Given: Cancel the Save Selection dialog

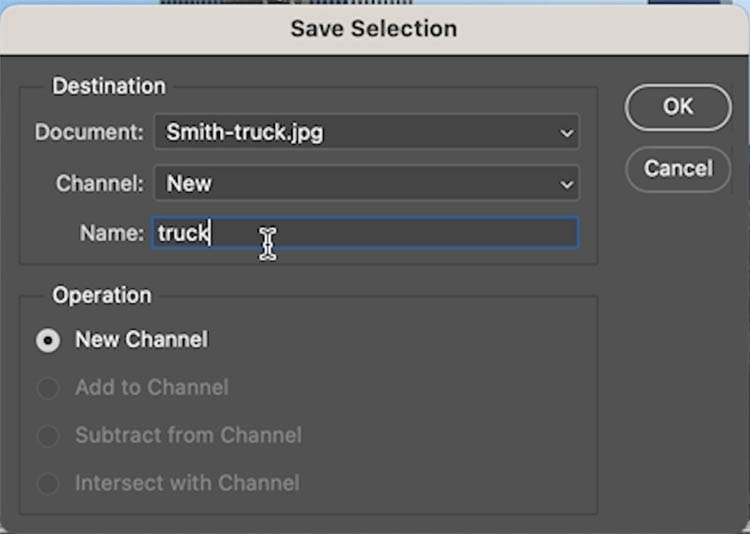Looking at the screenshot, I should [678, 169].
